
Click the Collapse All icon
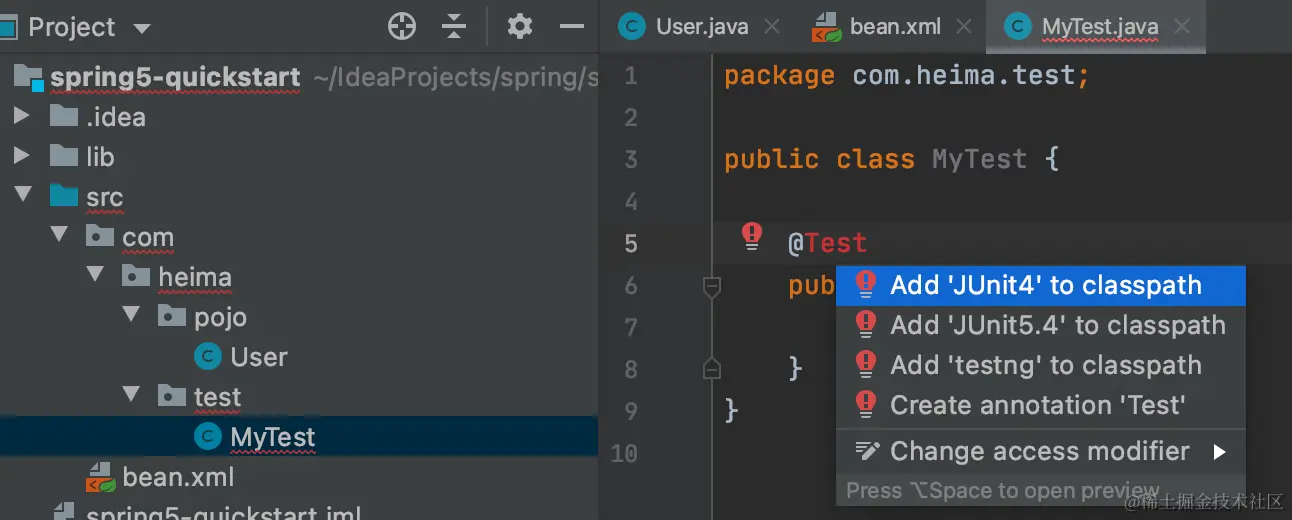click(x=455, y=27)
